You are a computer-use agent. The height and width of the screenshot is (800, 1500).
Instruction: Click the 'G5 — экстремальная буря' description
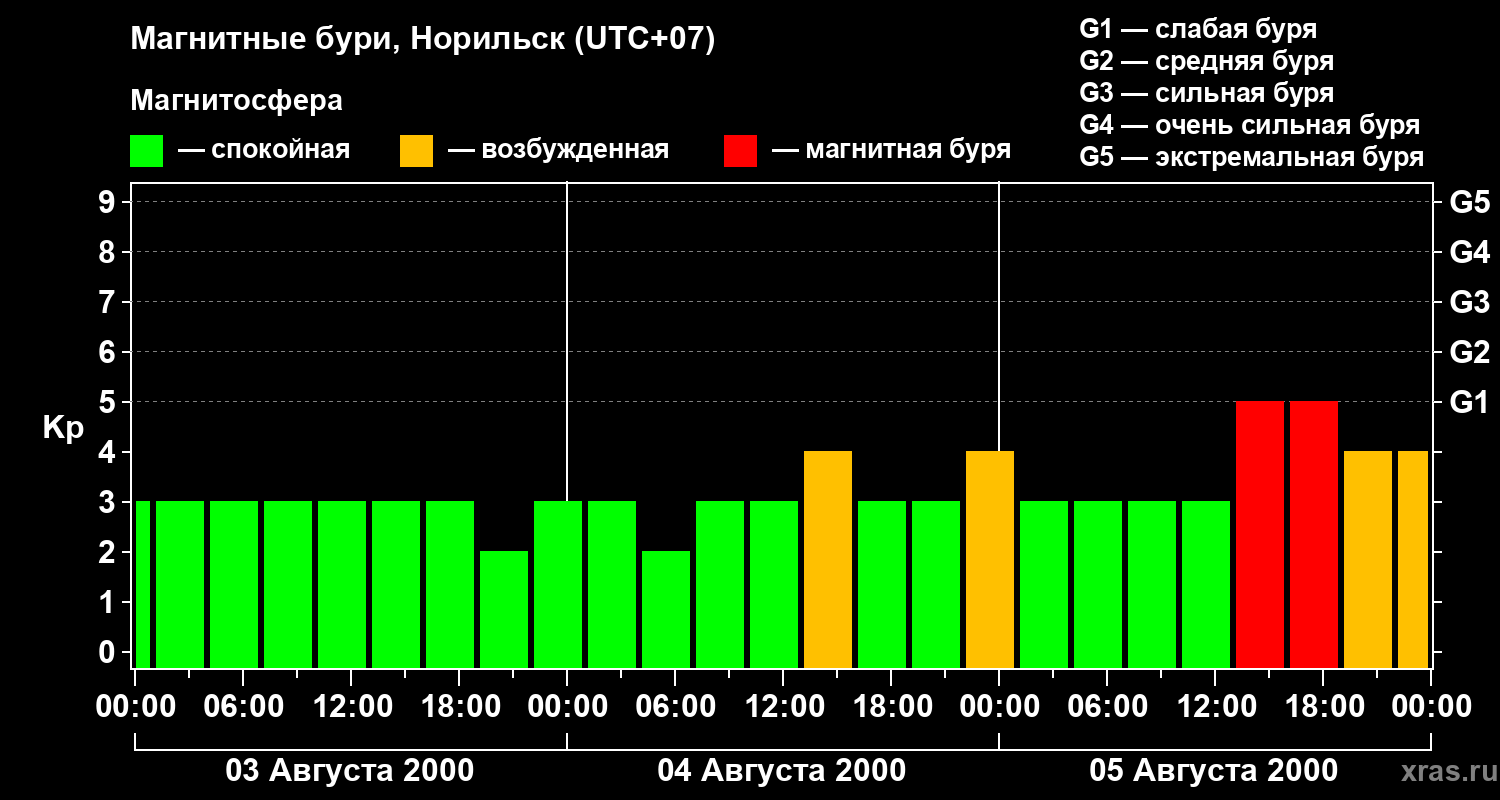pos(1252,157)
